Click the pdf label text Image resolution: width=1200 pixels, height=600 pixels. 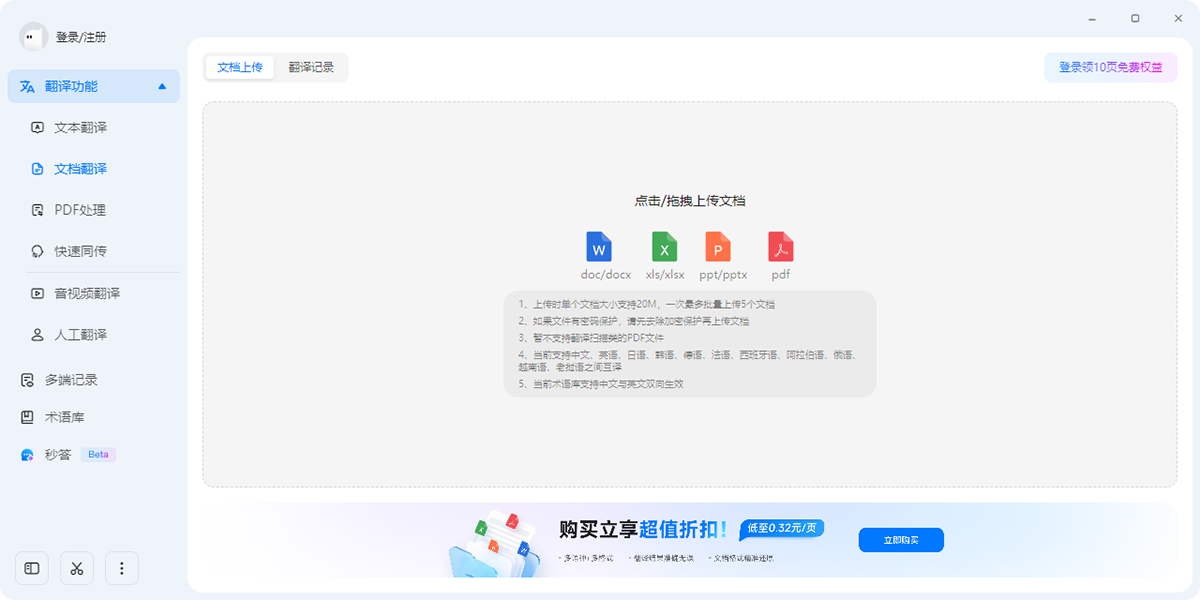(781, 275)
